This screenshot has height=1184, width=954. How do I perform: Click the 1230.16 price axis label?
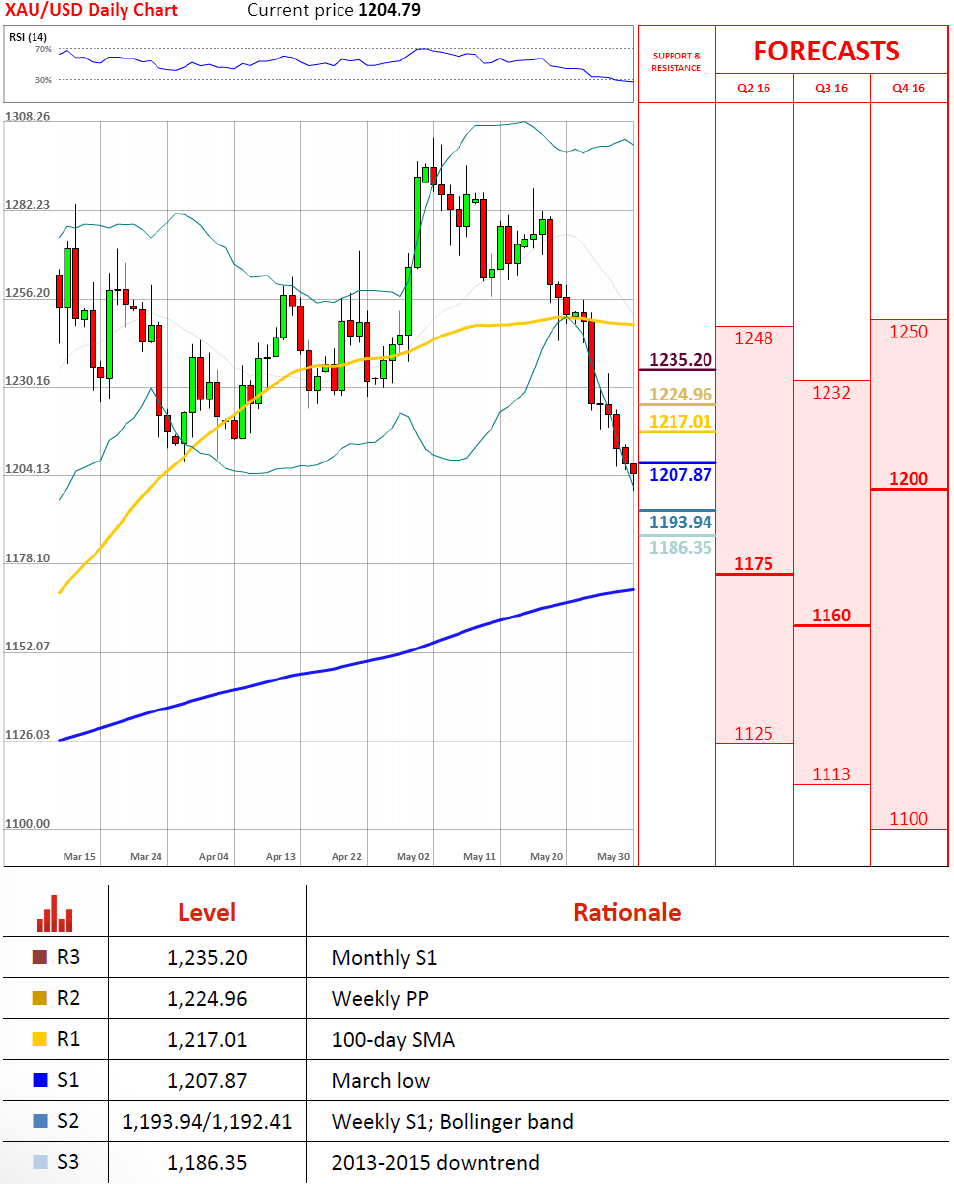[27, 381]
